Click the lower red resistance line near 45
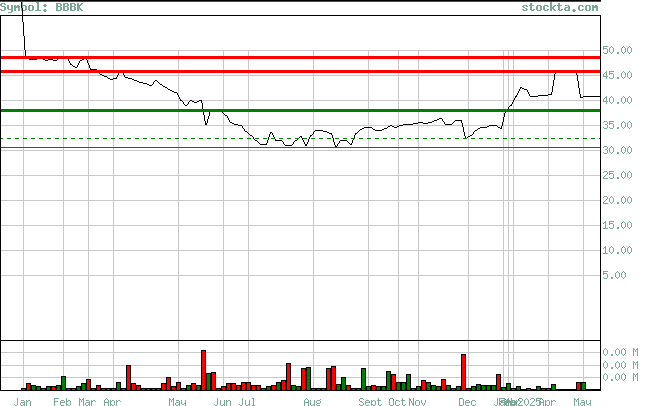Image resolution: width=655 pixels, height=406 pixels. pyautogui.click(x=300, y=72)
